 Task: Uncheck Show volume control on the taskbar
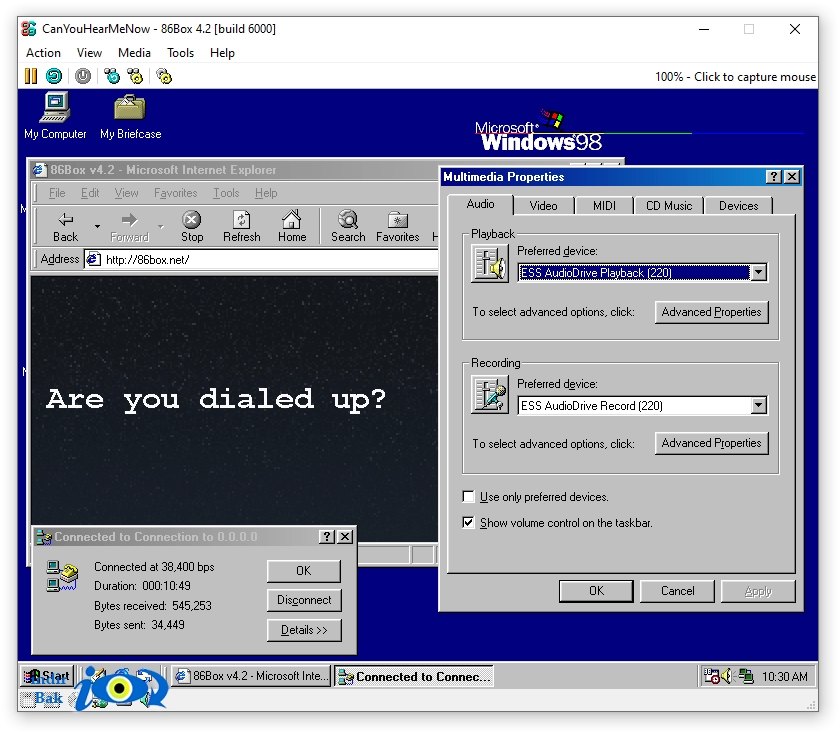tap(468, 522)
